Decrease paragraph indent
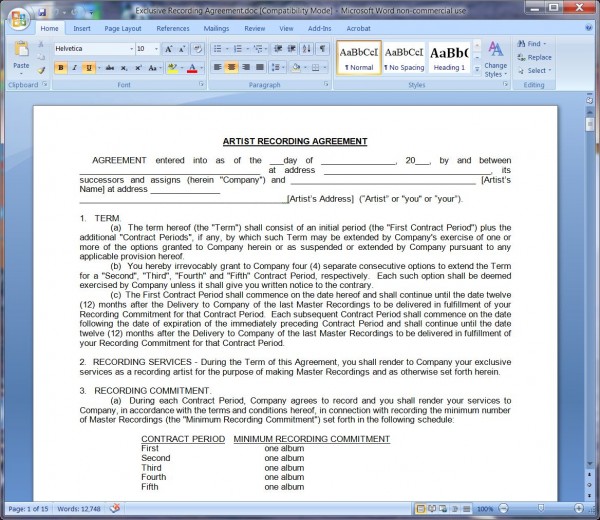The width and height of the screenshot is (600, 520). pos(278,49)
